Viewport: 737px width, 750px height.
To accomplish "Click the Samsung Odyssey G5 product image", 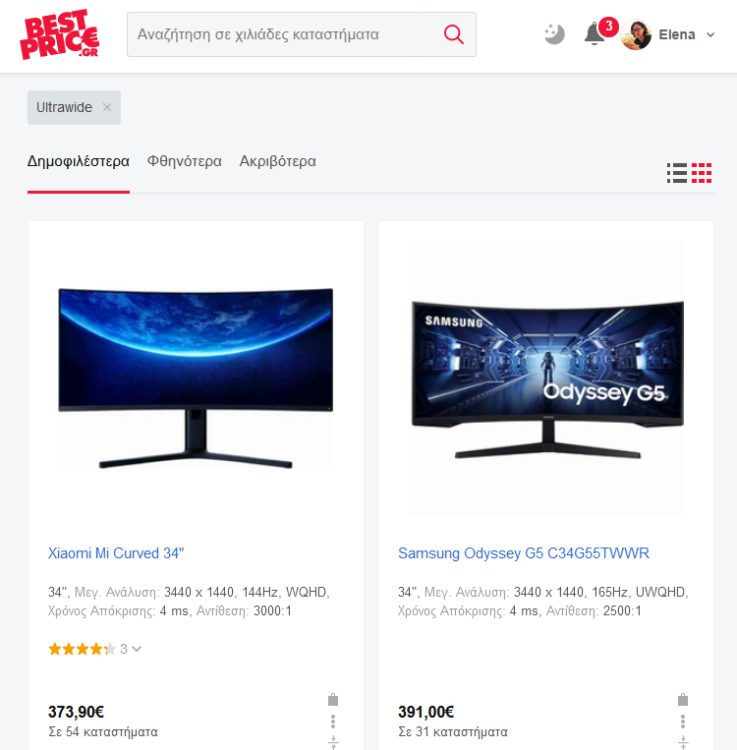I will (x=548, y=378).
